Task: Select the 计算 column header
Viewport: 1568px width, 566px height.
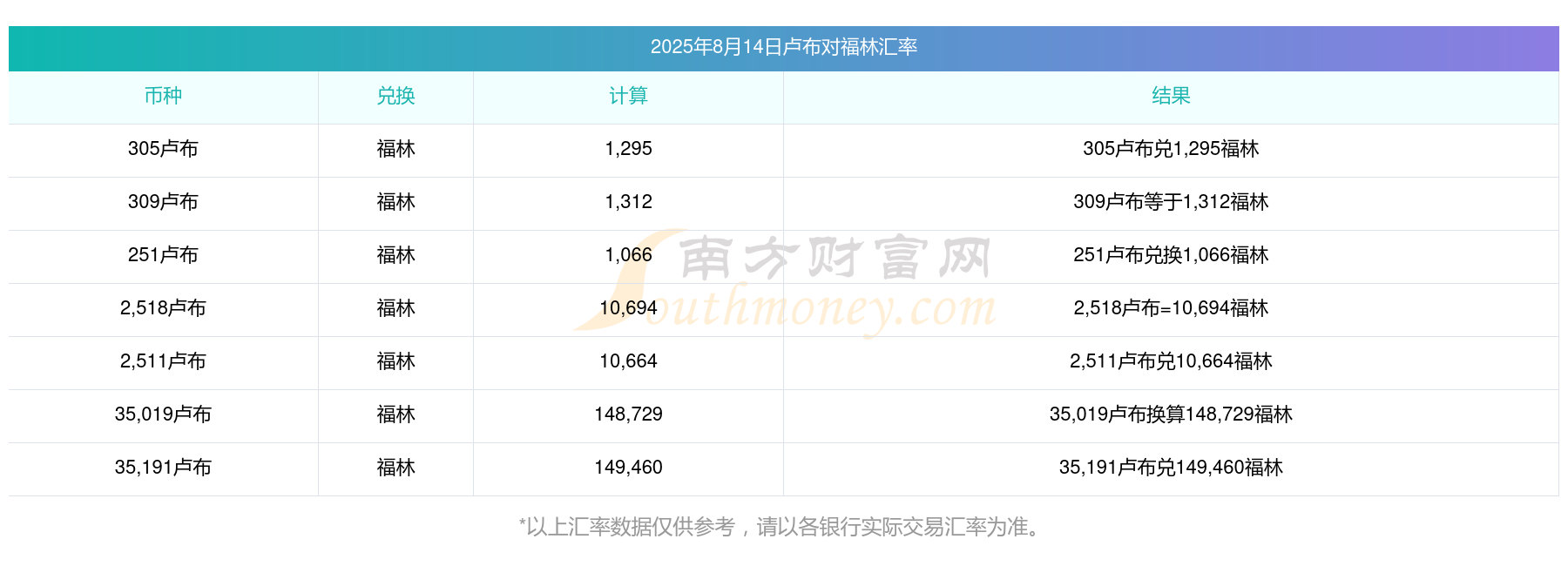Action: pos(628,96)
